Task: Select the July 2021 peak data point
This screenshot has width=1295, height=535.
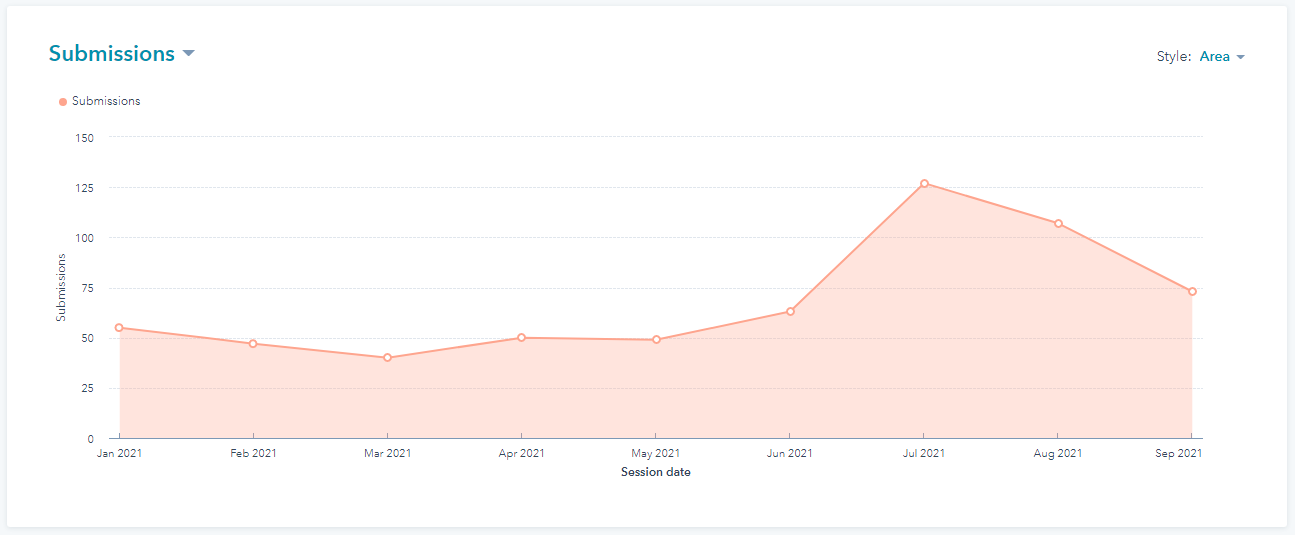Action: click(924, 183)
